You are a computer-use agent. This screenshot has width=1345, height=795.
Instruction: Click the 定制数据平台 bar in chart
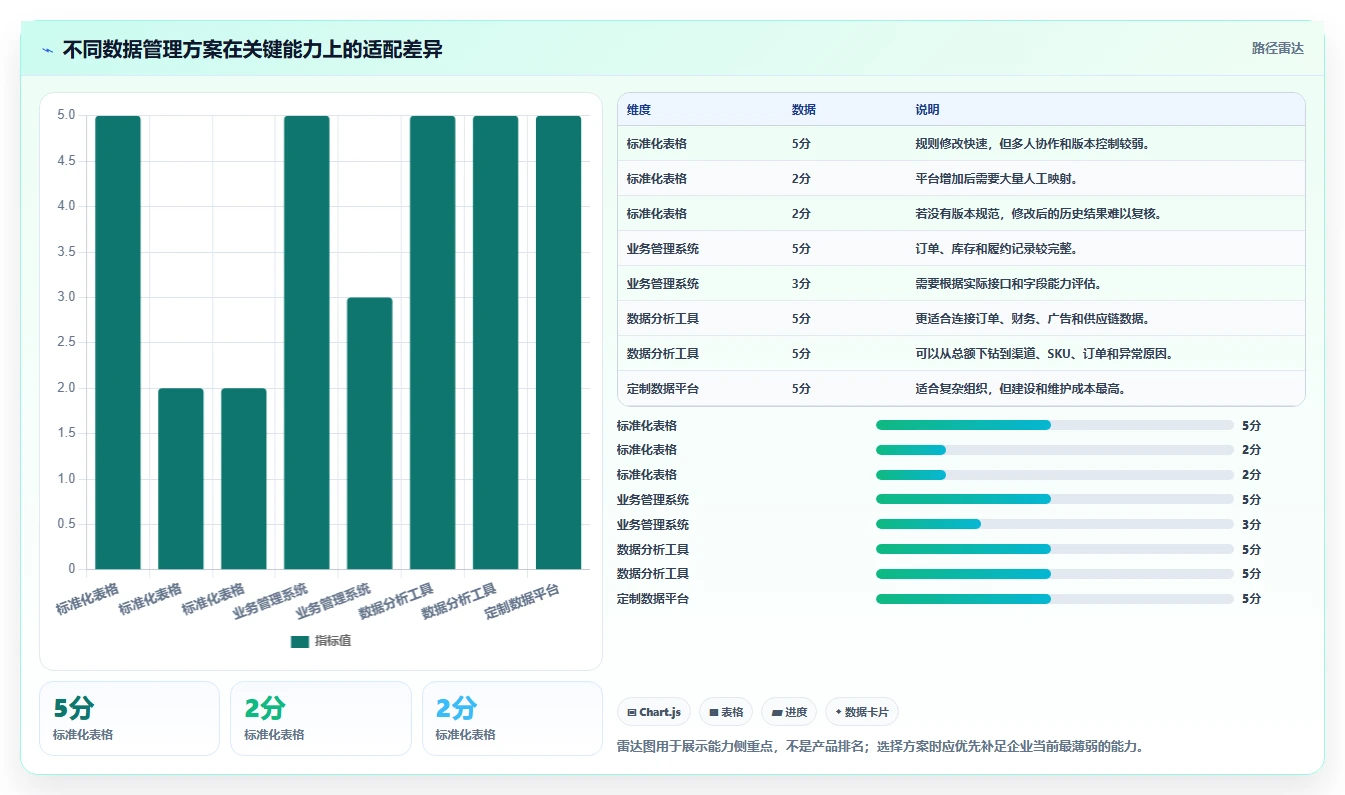[x=559, y=342]
